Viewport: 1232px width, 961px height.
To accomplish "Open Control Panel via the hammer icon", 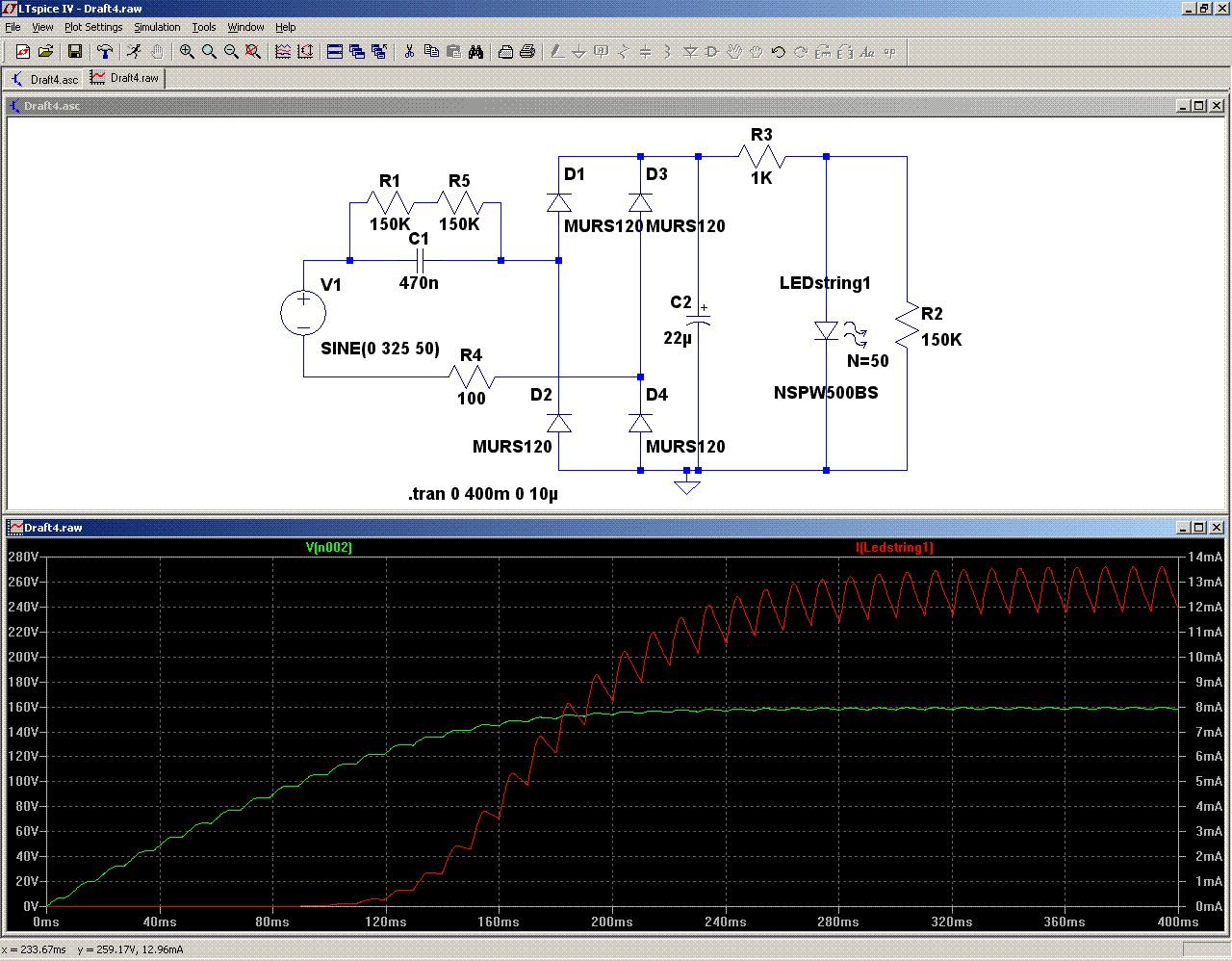I will coord(105,52).
